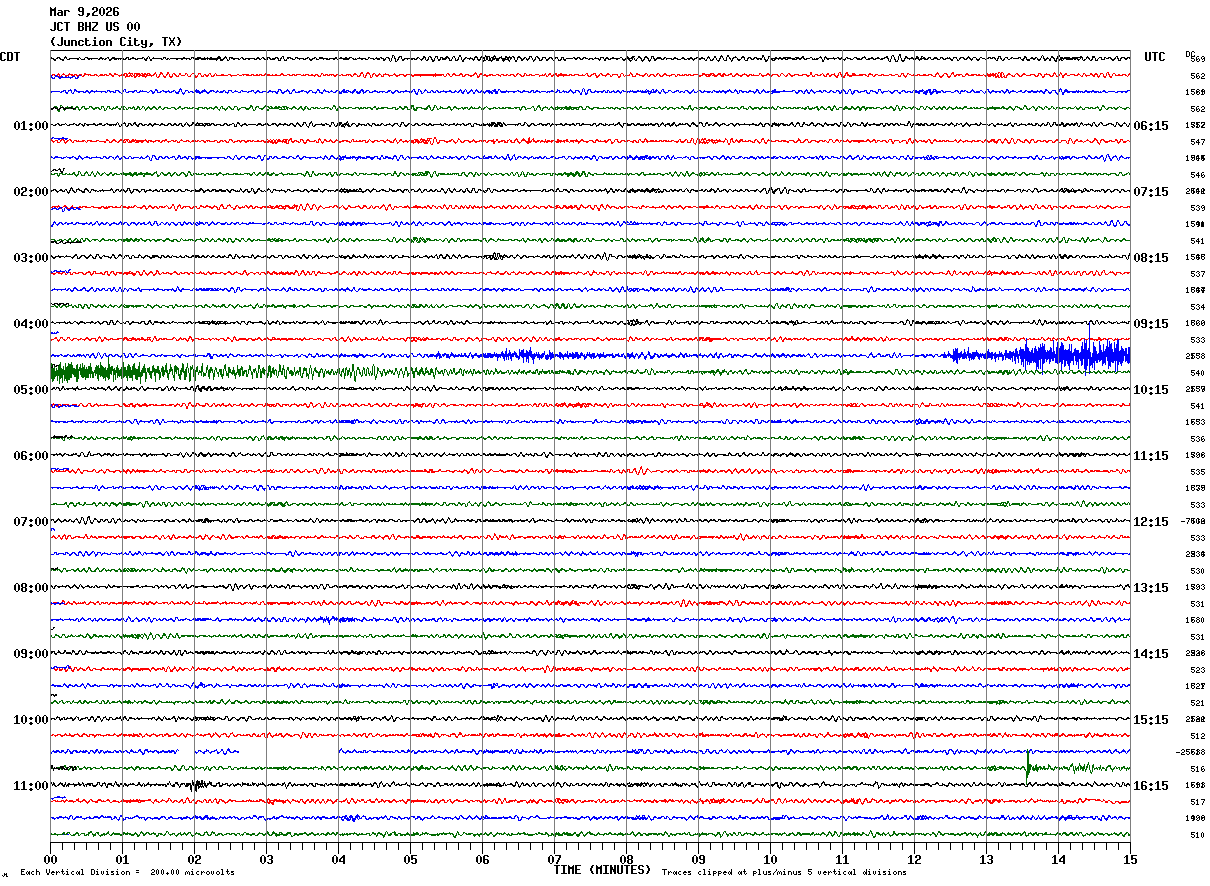Click the vertical division microvolts scale note

click(127, 872)
